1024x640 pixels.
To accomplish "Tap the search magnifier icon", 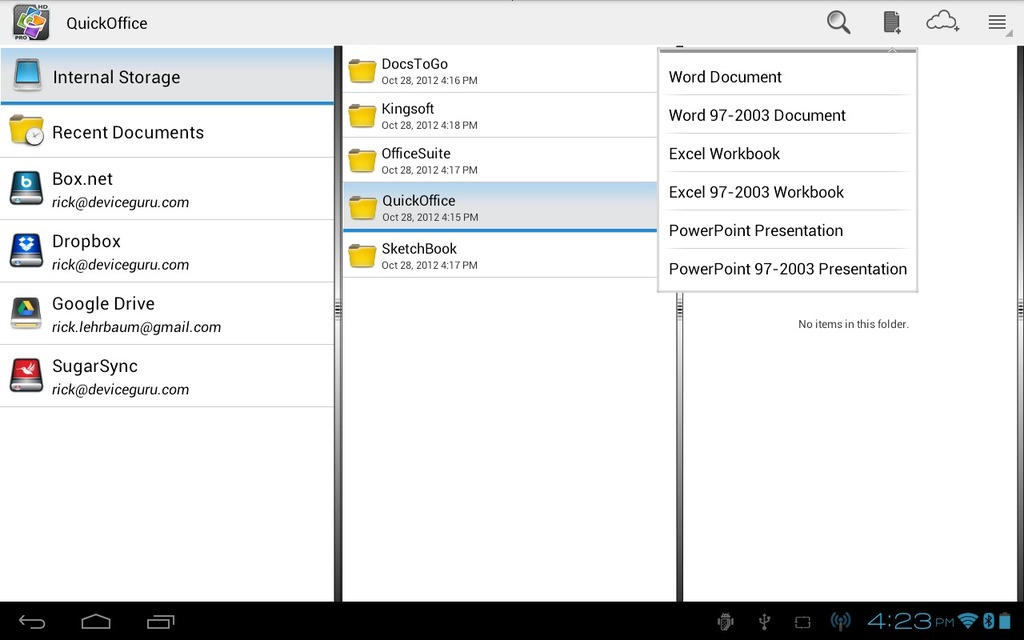I will tap(838, 22).
